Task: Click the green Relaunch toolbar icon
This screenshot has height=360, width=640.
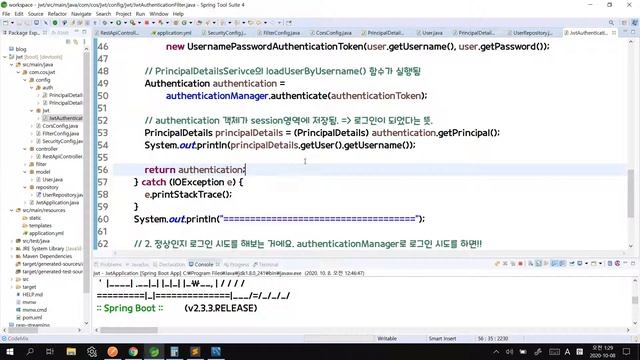Action: click(55, 22)
